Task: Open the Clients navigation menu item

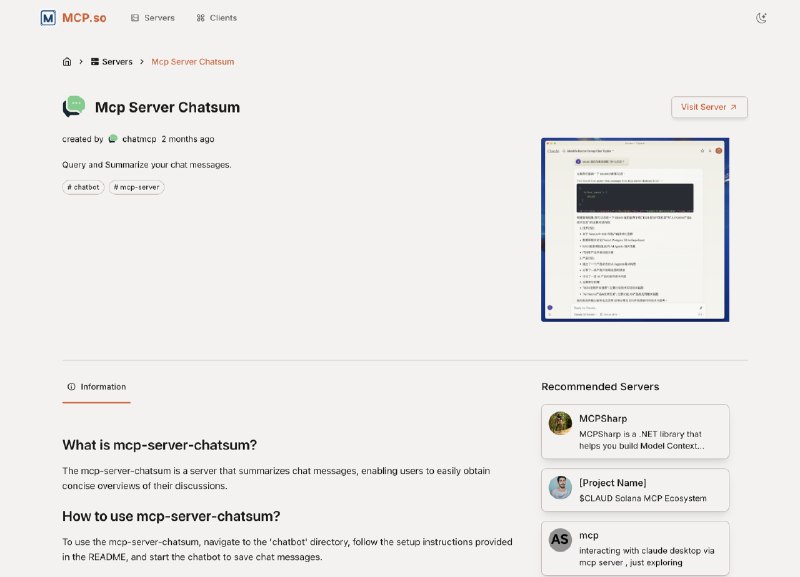Action: click(217, 18)
